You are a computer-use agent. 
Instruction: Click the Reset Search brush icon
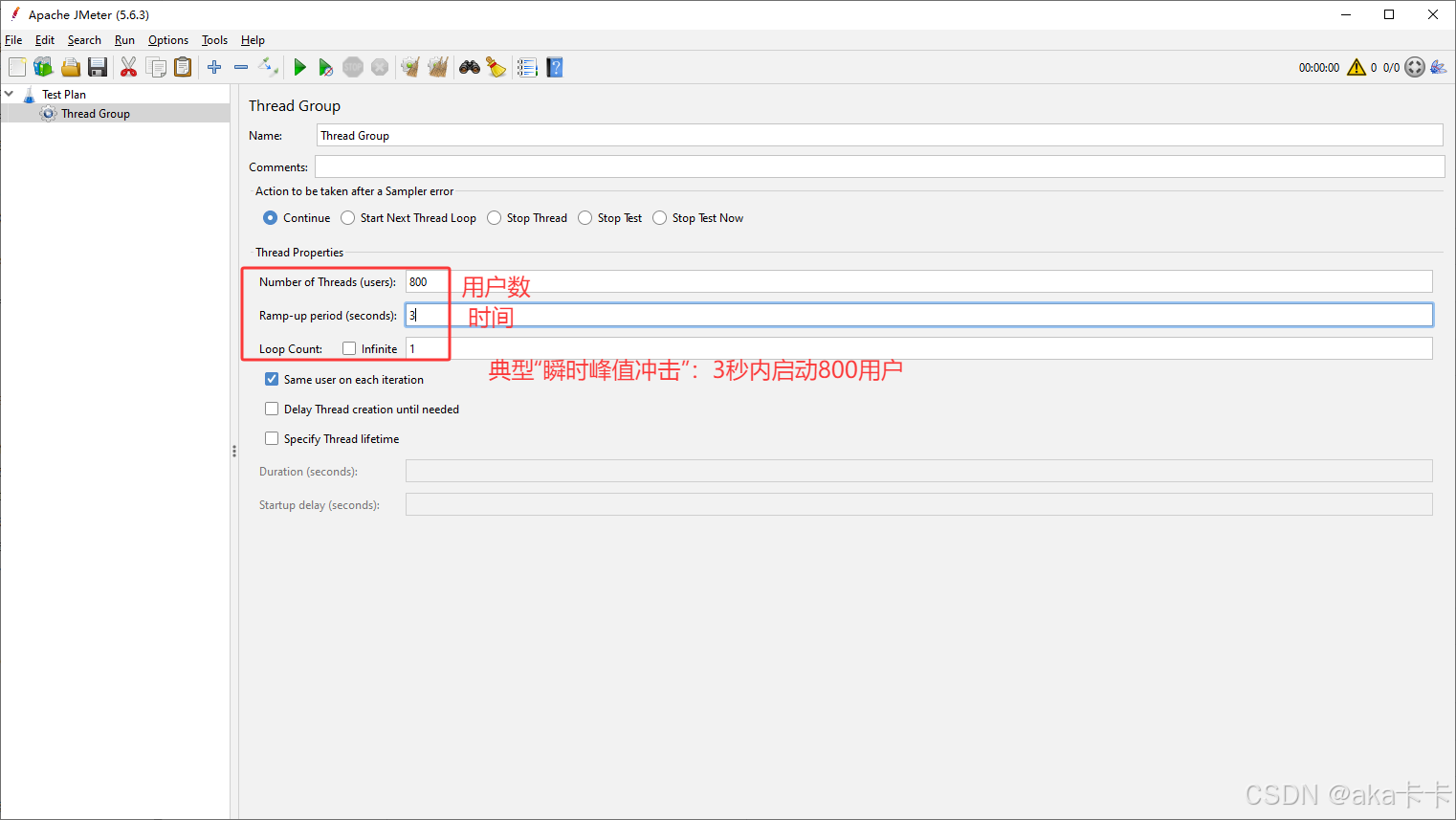[x=496, y=67]
